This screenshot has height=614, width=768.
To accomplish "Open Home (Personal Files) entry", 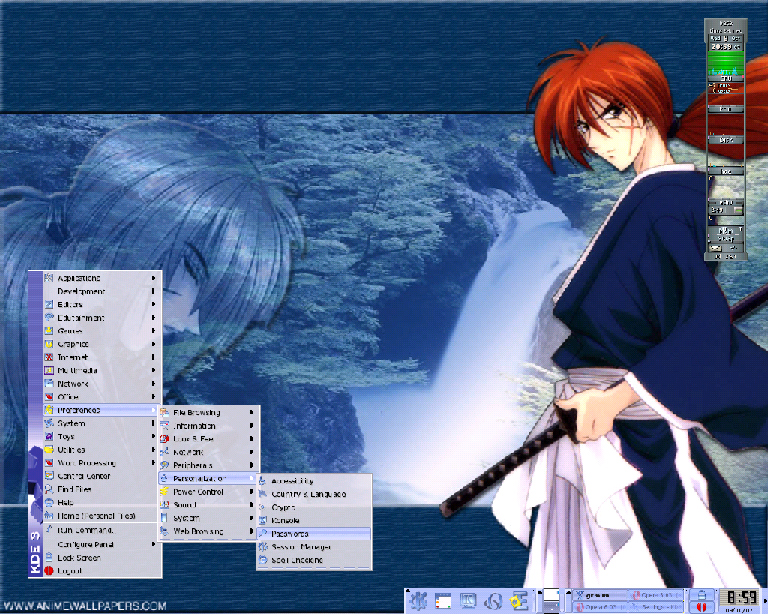I will click(x=102, y=516).
